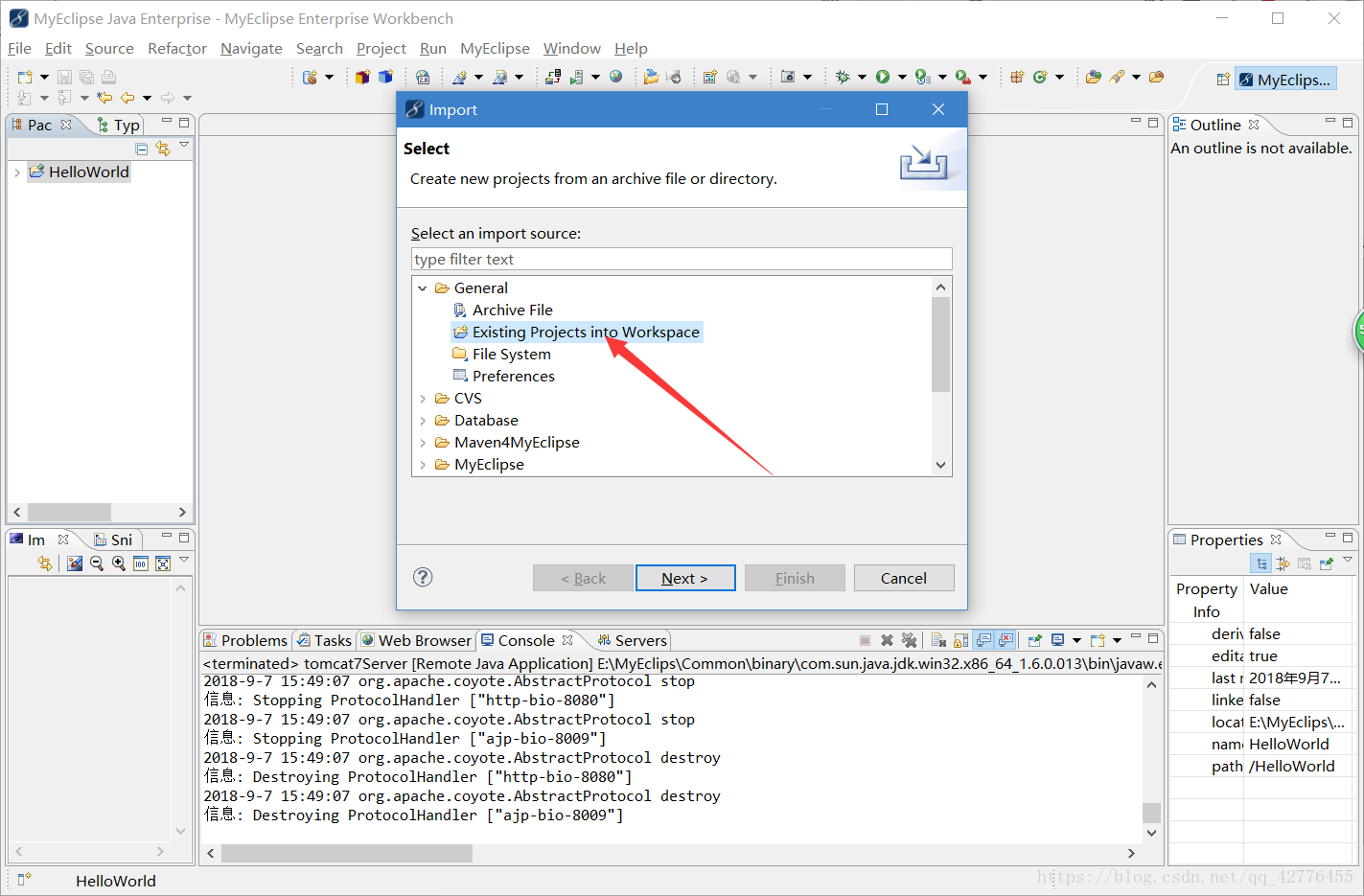
Task: Click the Open Perspective icon
Action: pos(1222,80)
